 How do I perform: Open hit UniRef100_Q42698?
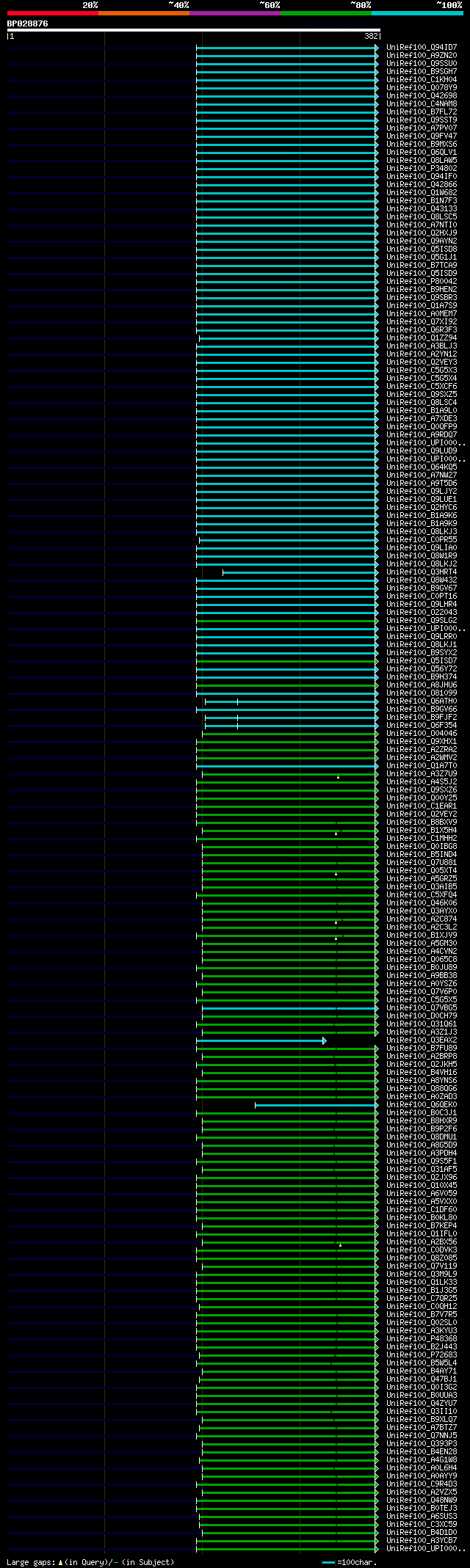(x=422, y=95)
